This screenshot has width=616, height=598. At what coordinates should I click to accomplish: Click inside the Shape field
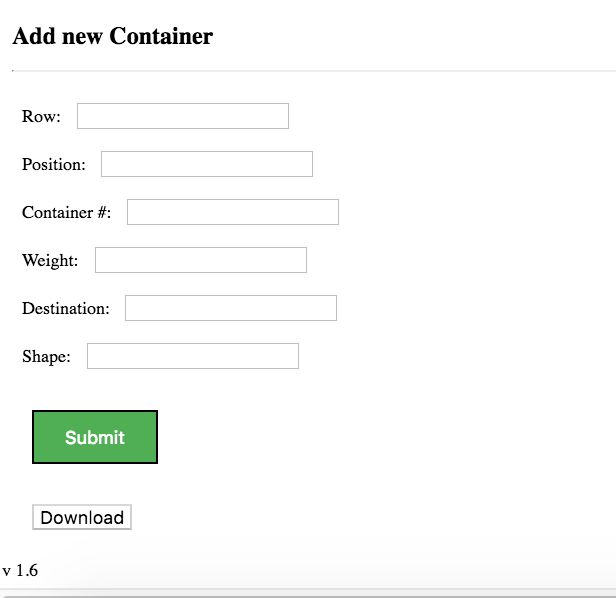pyautogui.click(x=192, y=356)
